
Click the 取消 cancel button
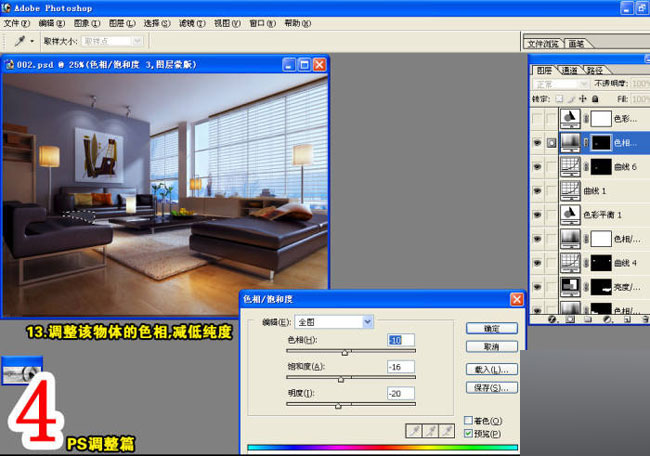tap(492, 346)
